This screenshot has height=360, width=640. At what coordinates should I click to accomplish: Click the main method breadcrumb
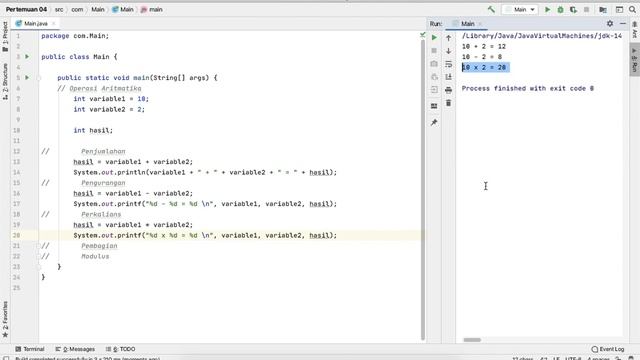pos(151,9)
